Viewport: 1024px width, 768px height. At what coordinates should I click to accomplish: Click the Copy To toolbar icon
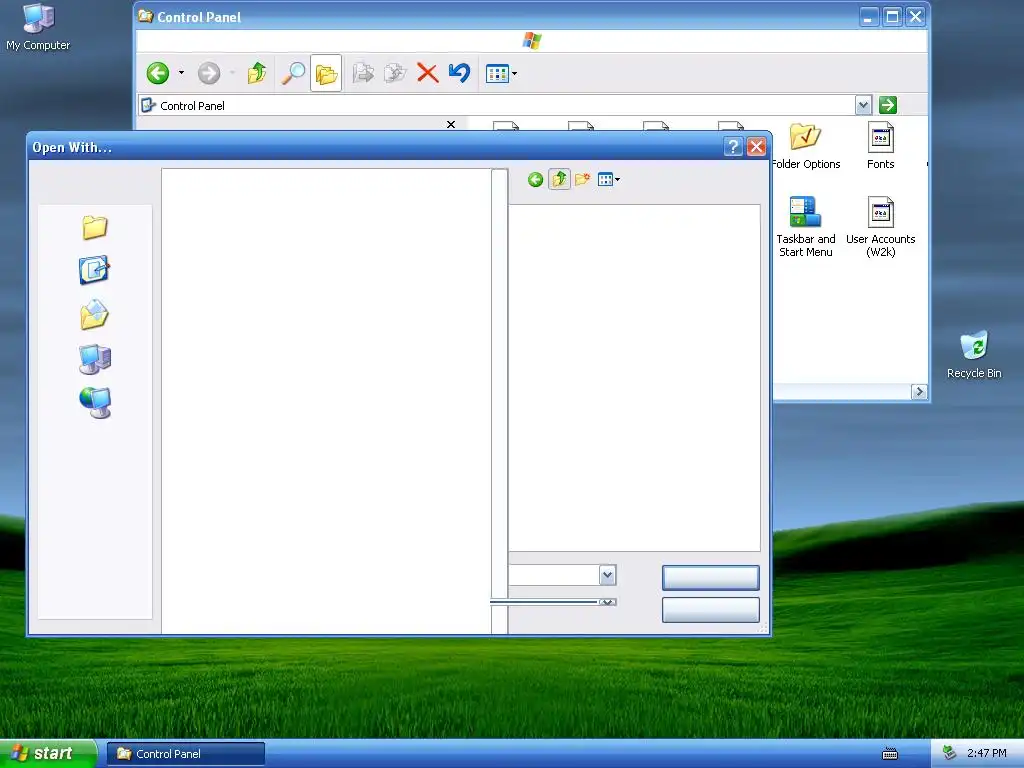pyautogui.click(x=395, y=73)
